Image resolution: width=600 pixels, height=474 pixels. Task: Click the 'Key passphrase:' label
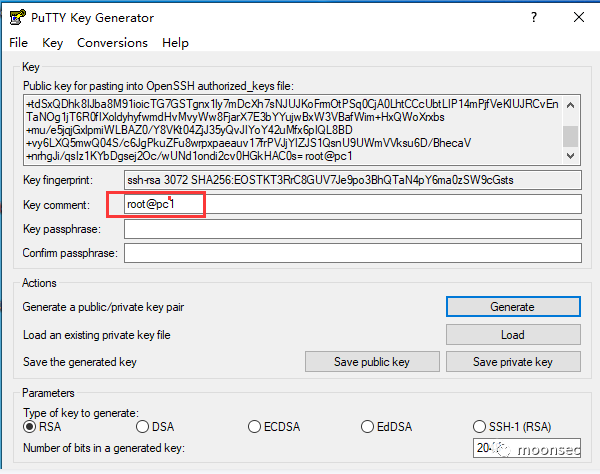tap(62, 229)
